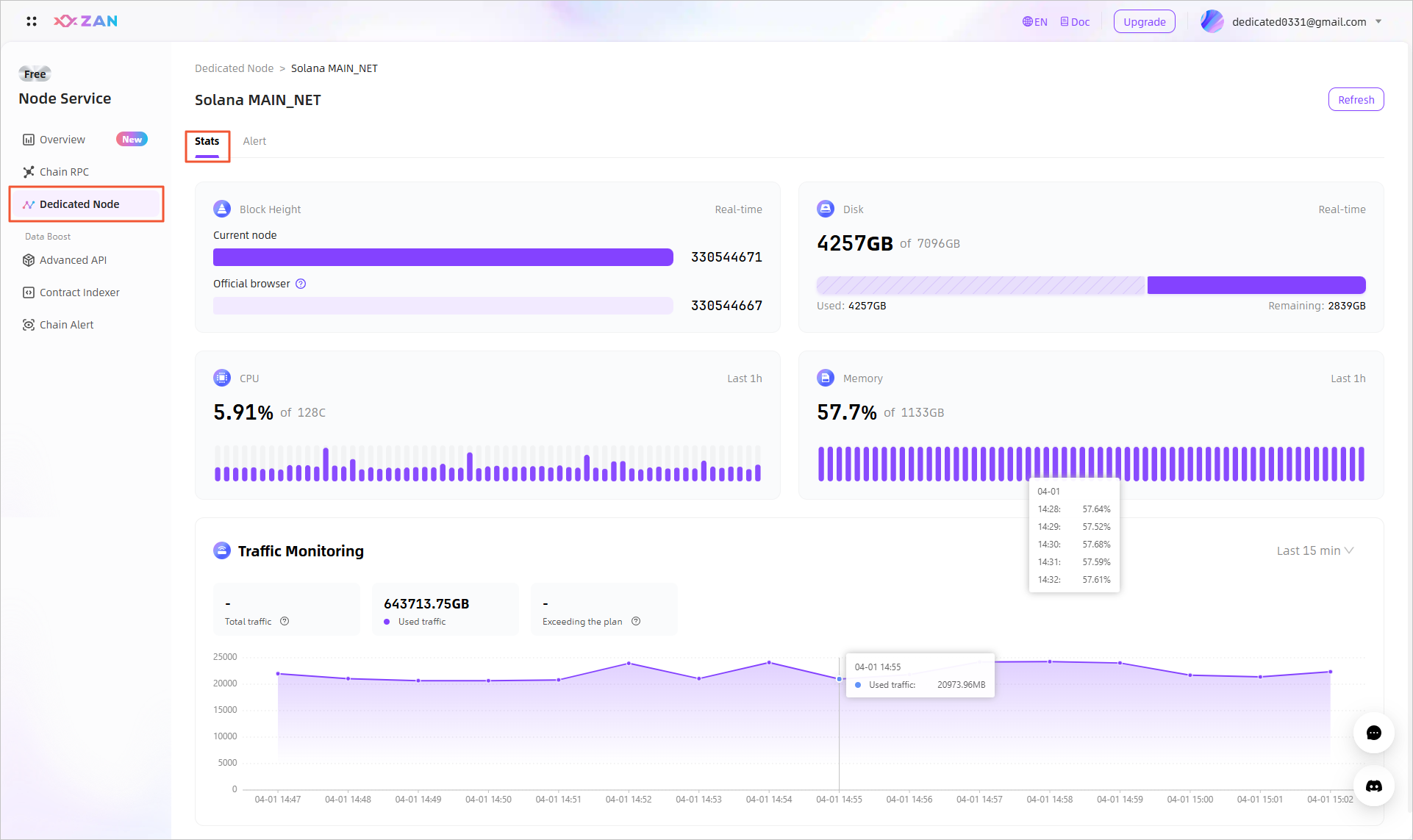Switch to the Alert tab

(254, 141)
